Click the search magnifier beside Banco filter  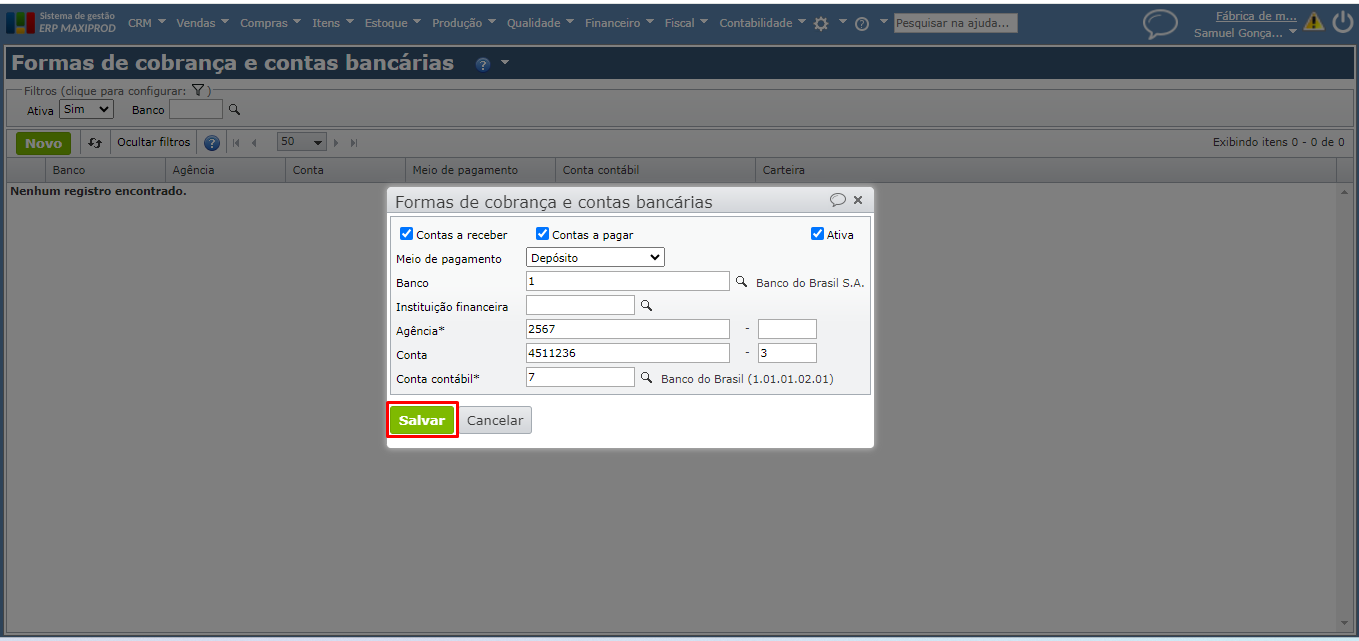point(234,110)
